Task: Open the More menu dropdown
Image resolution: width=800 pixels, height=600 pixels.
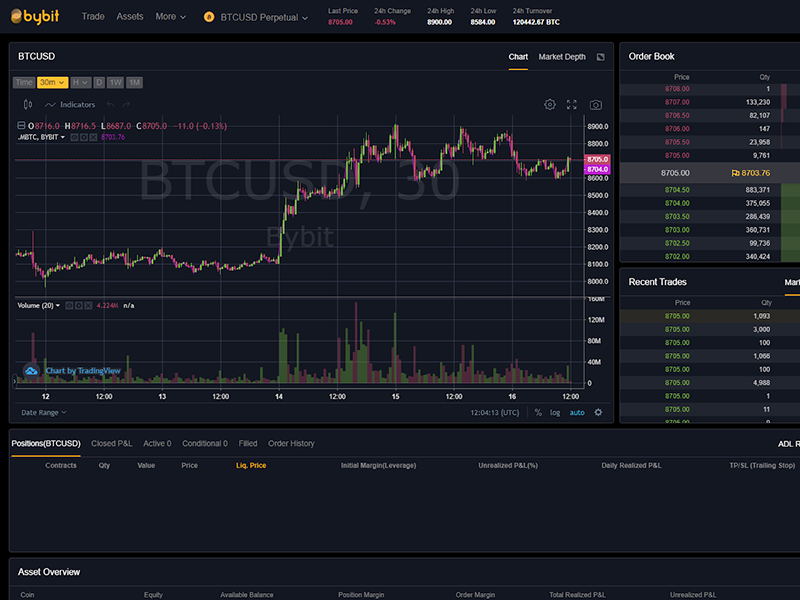Action: click(170, 17)
